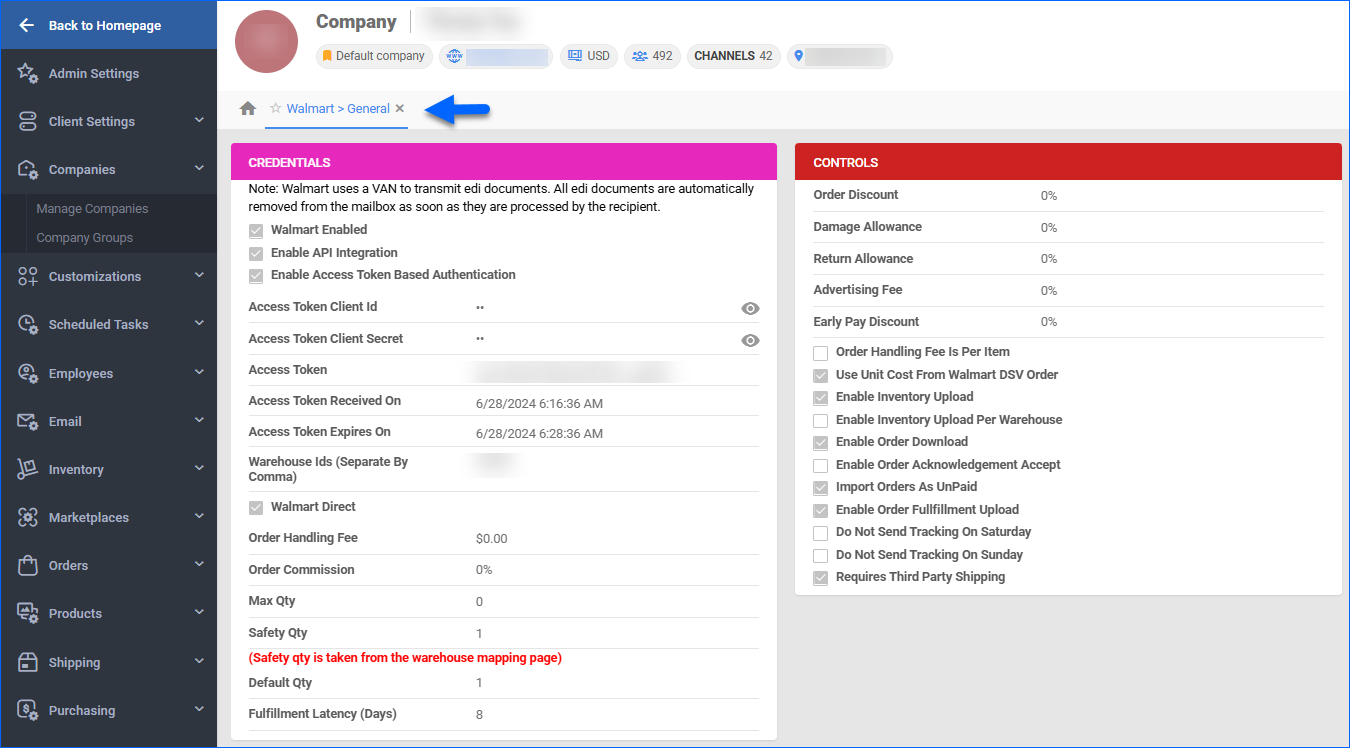Click the CHANNELS 42 badge
Viewport: 1350px width, 748px height.
tap(733, 56)
